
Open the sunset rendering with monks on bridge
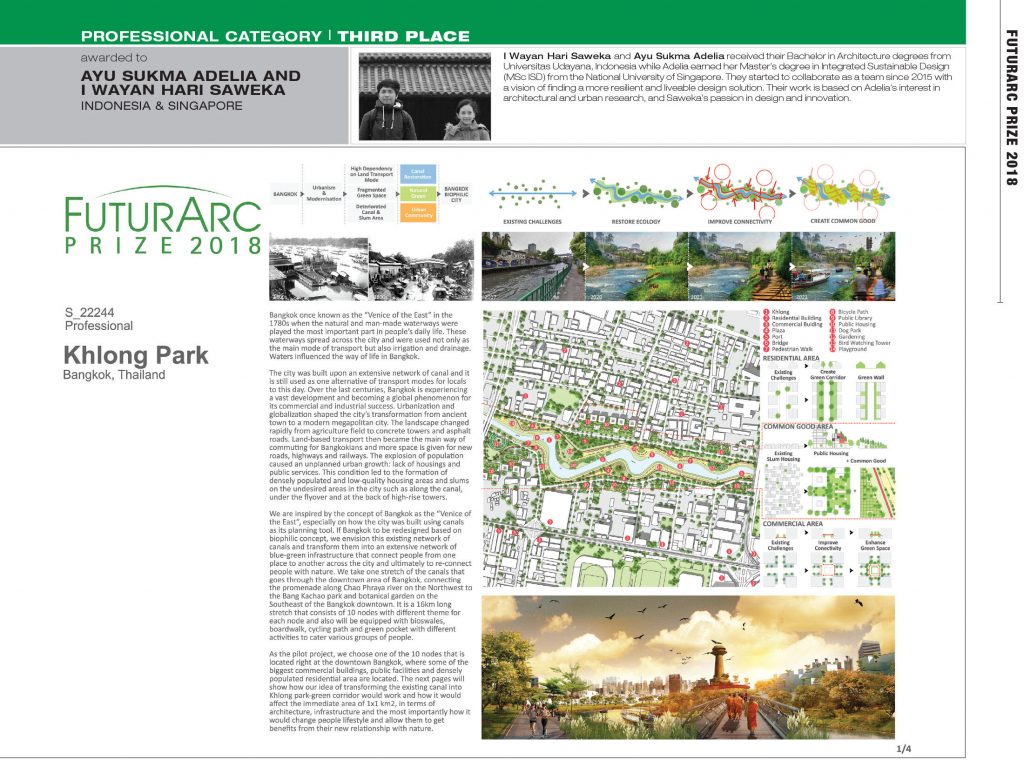point(688,667)
